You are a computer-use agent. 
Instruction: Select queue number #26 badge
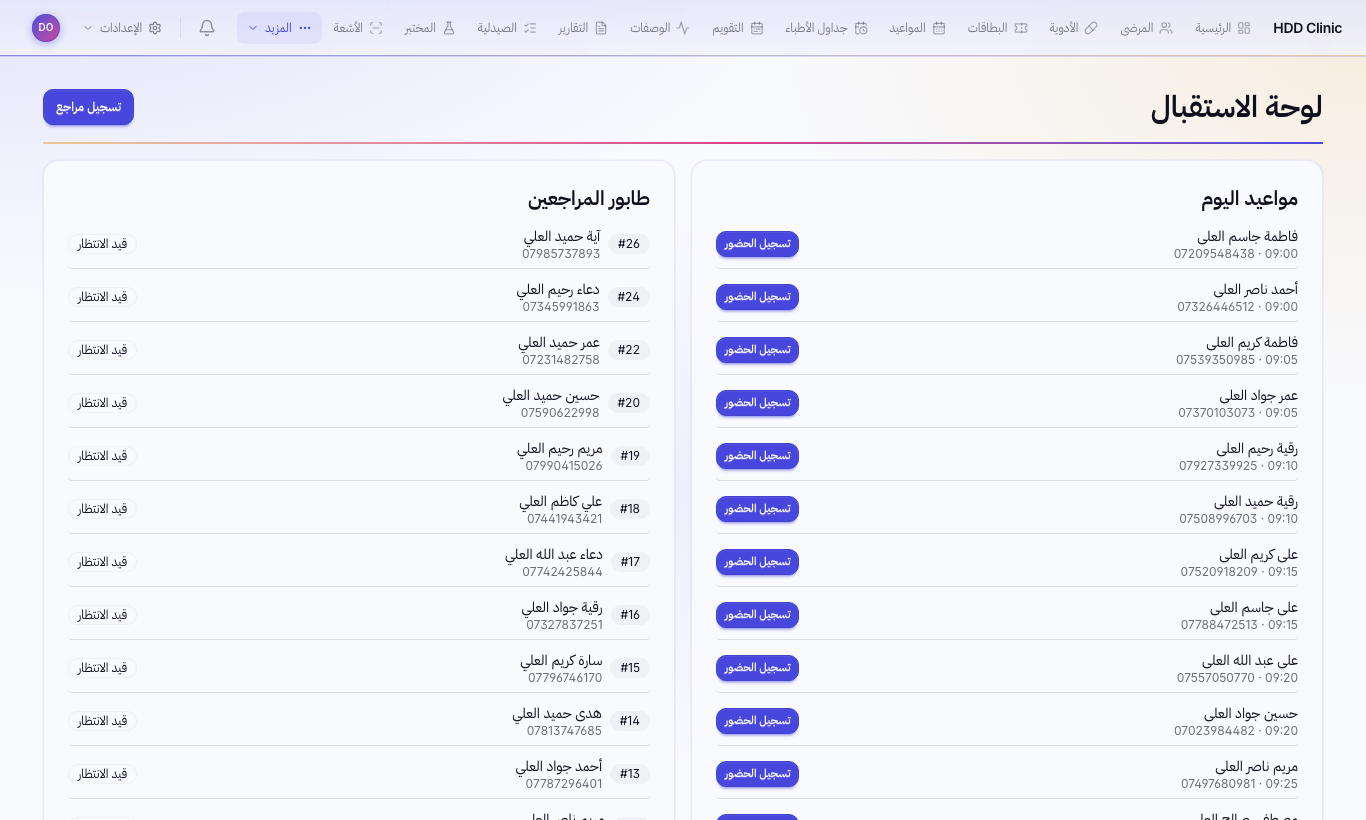click(629, 244)
